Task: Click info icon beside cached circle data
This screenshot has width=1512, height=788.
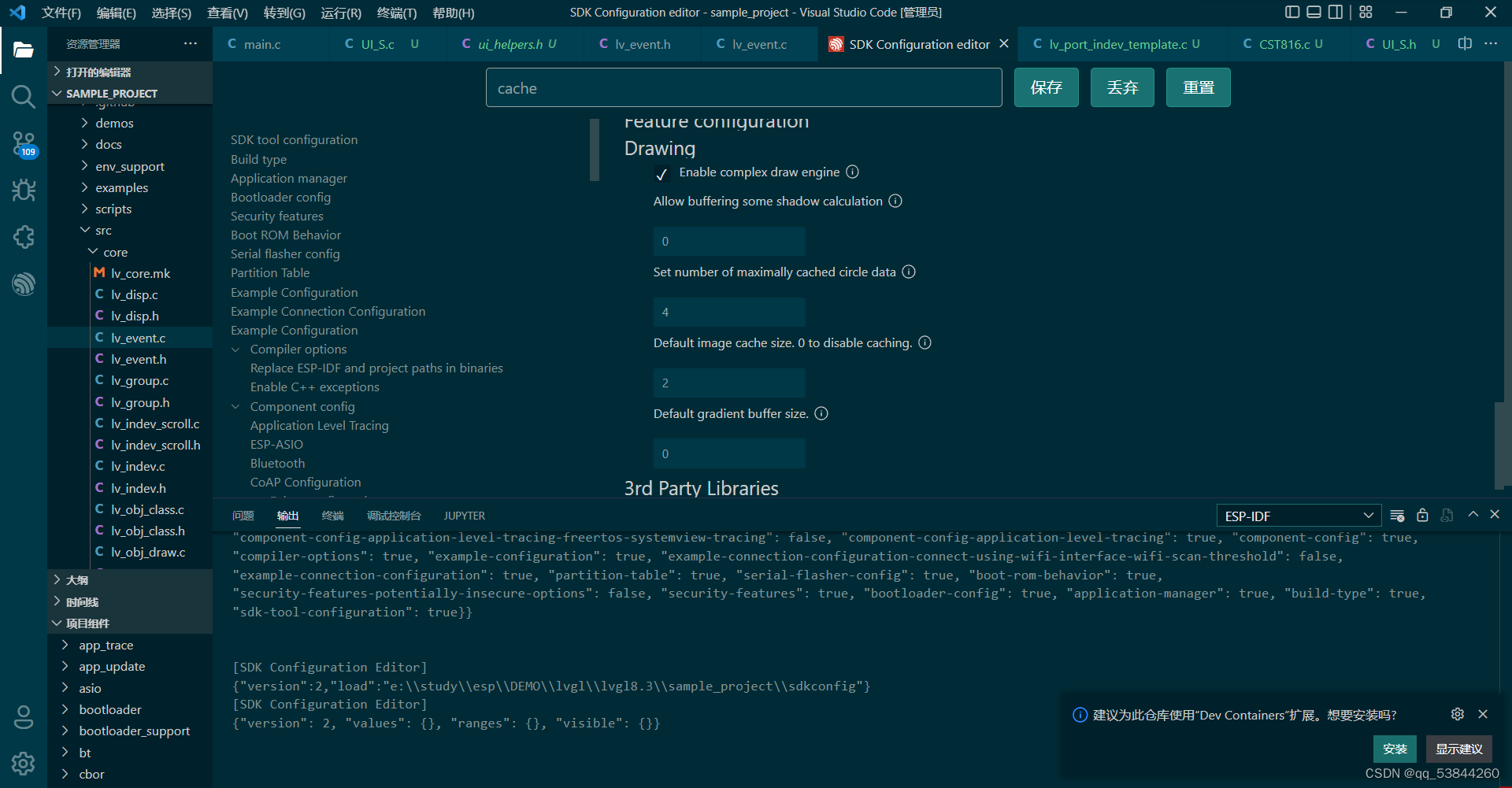Action: click(909, 272)
